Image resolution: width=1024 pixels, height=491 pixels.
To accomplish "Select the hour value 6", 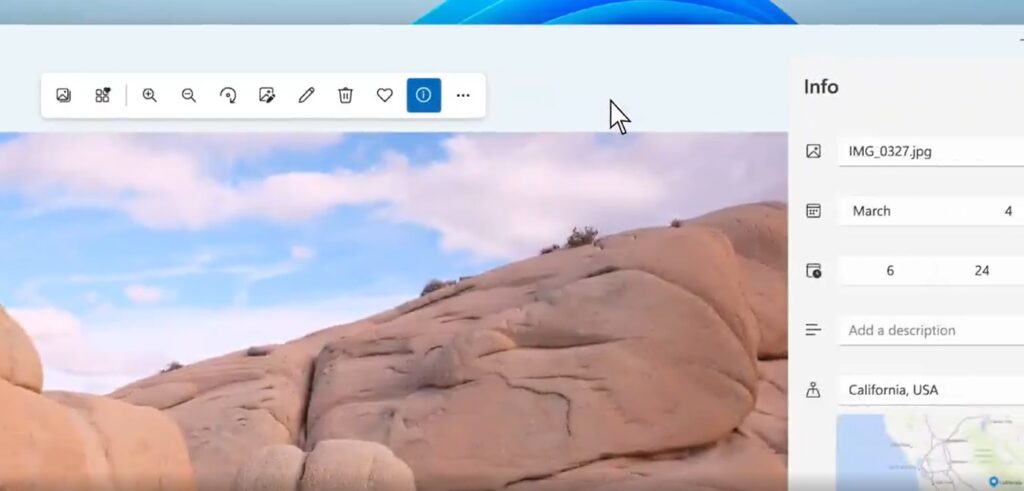I will click(x=890, y=271).
